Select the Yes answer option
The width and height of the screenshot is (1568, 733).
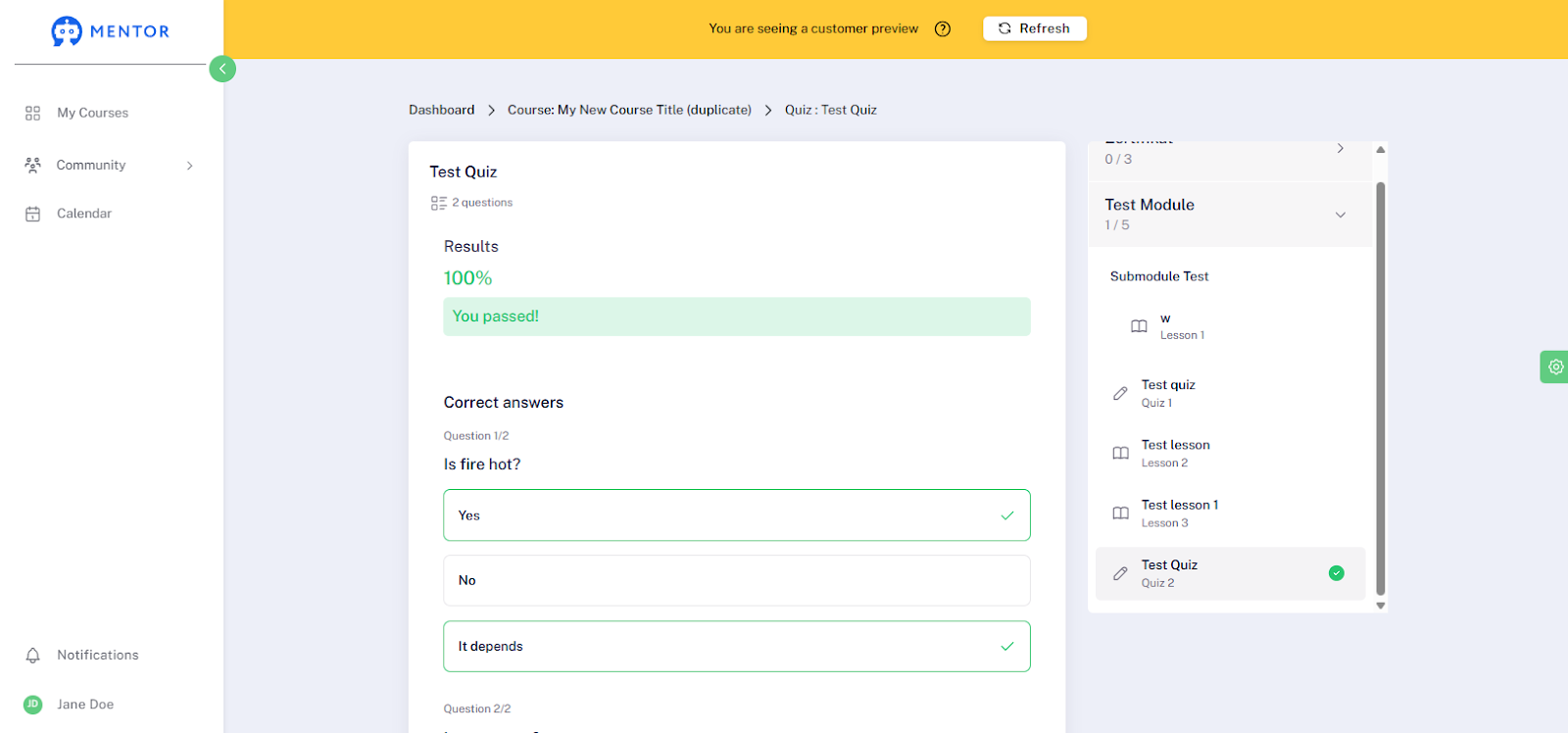point(737,515)
